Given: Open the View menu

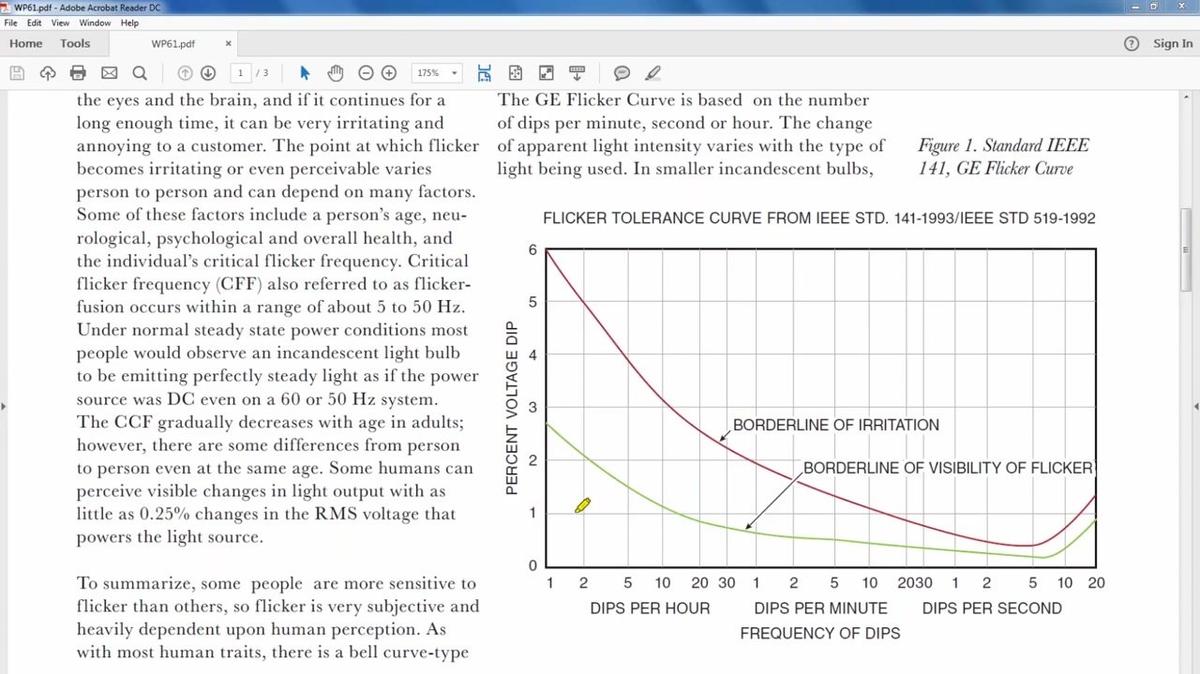Looking at the screenshot, I should pyautogui.click(x=61, y=22).
